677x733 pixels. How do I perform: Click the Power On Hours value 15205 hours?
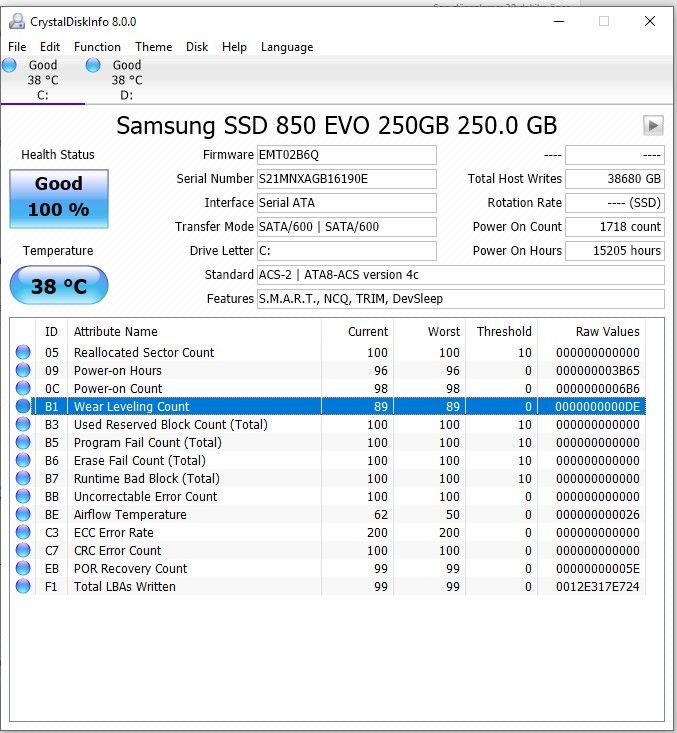tap(615, 251)
